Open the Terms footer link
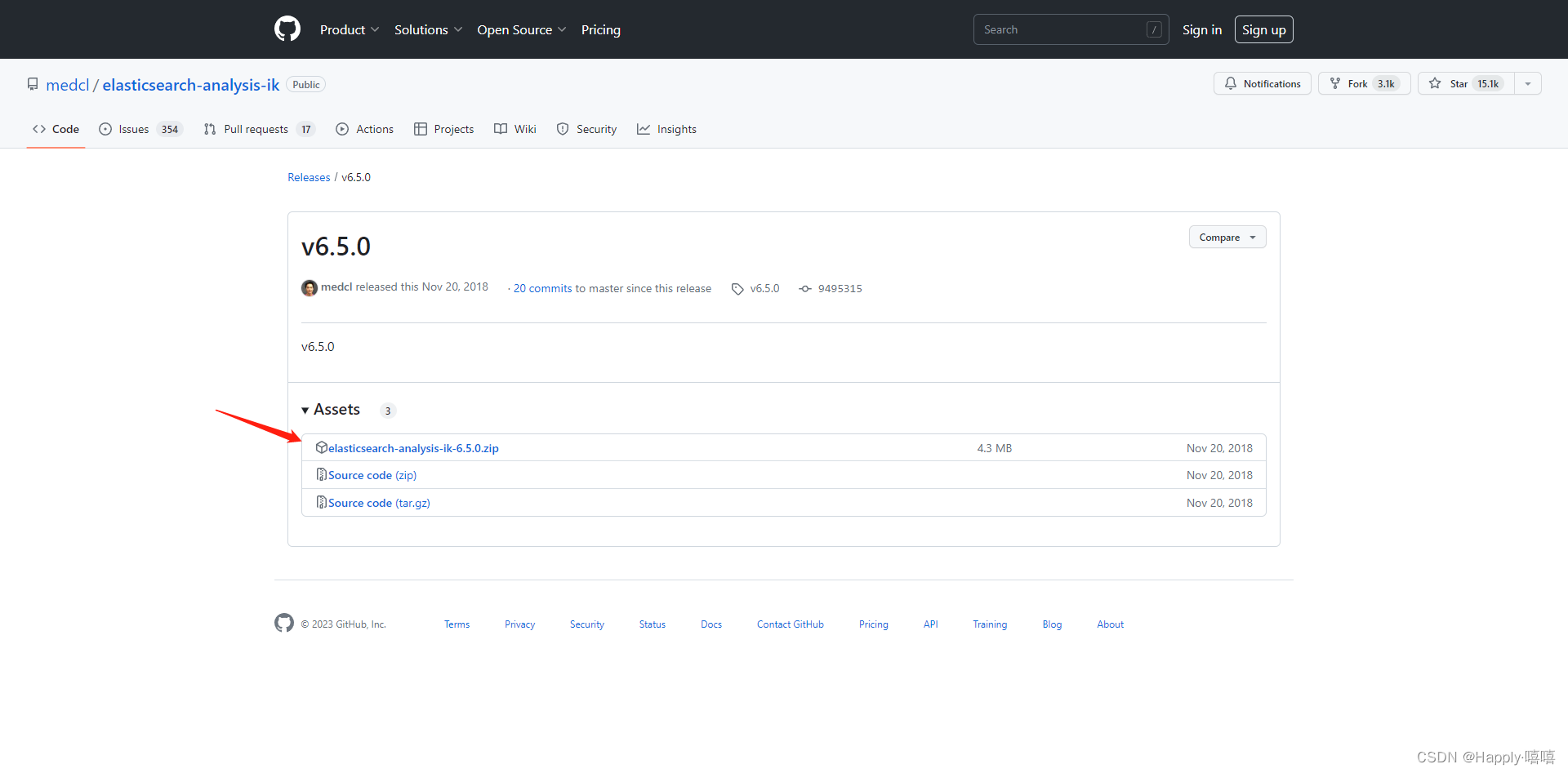This screenshot has width=1568, height=773. pyautogui.click(x=457, y=624)
